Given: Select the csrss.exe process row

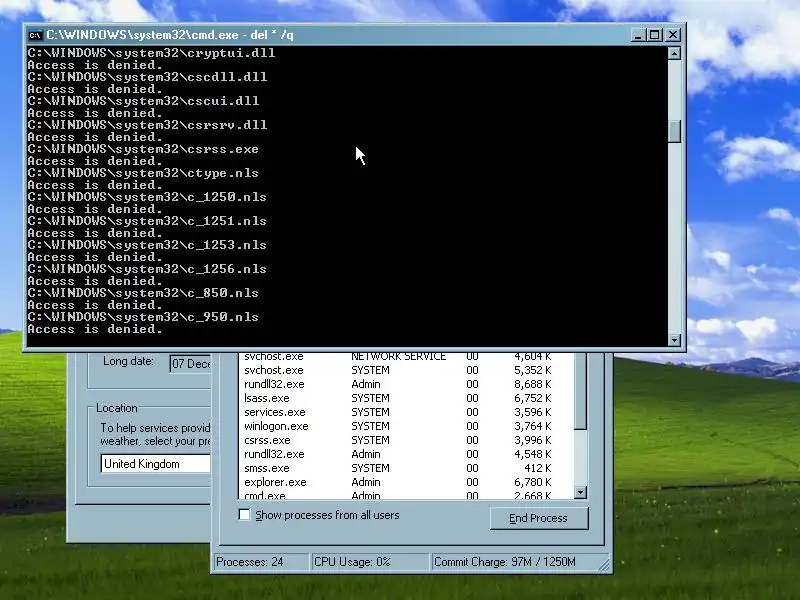Looking at the screenshot, I should [406, 440].
